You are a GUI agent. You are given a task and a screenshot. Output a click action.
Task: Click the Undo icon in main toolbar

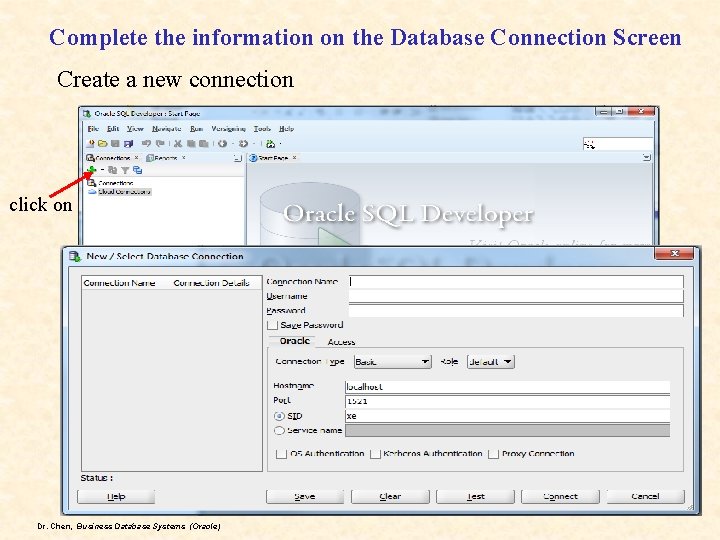[146, 144]
